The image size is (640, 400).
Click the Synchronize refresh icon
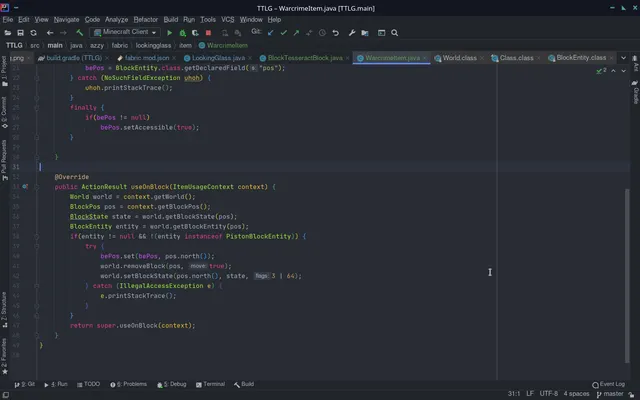coord(33,33)
